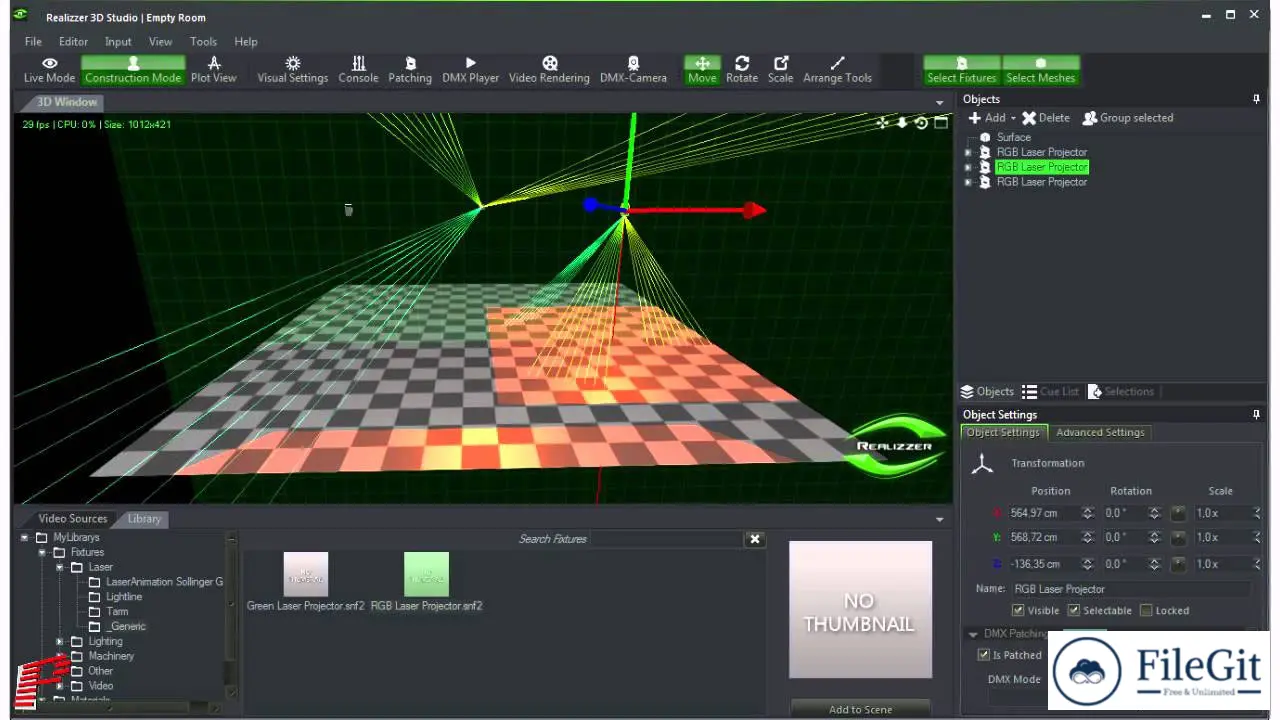Open 3D Window panel options arrow

click(x=939, y=103)
